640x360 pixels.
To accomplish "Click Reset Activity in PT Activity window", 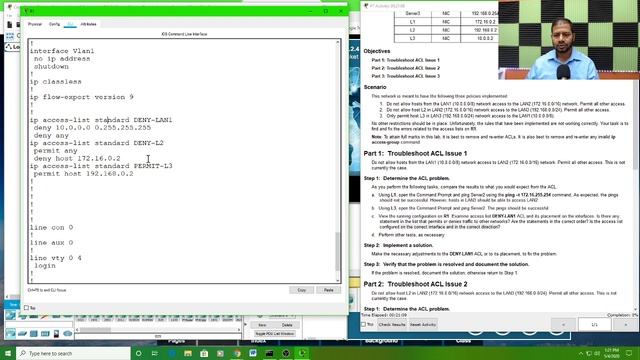I will click(x=423, y=324).
